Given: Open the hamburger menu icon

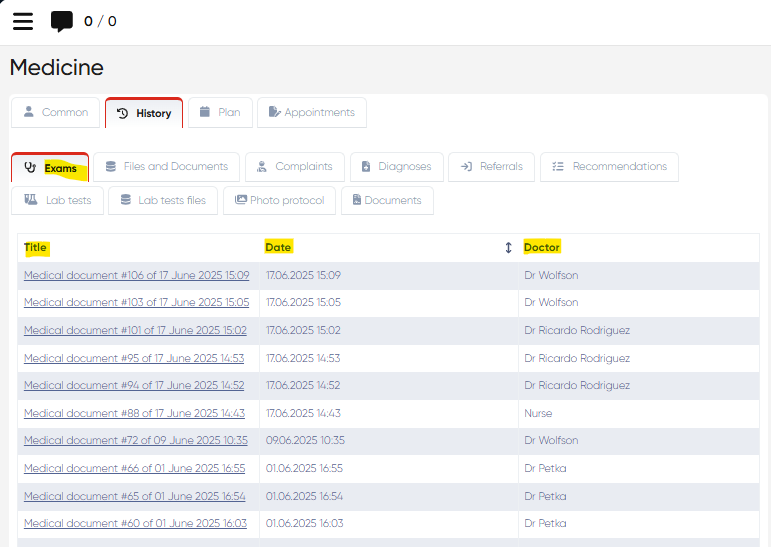Looking at the screenshot, I should 22,21.
